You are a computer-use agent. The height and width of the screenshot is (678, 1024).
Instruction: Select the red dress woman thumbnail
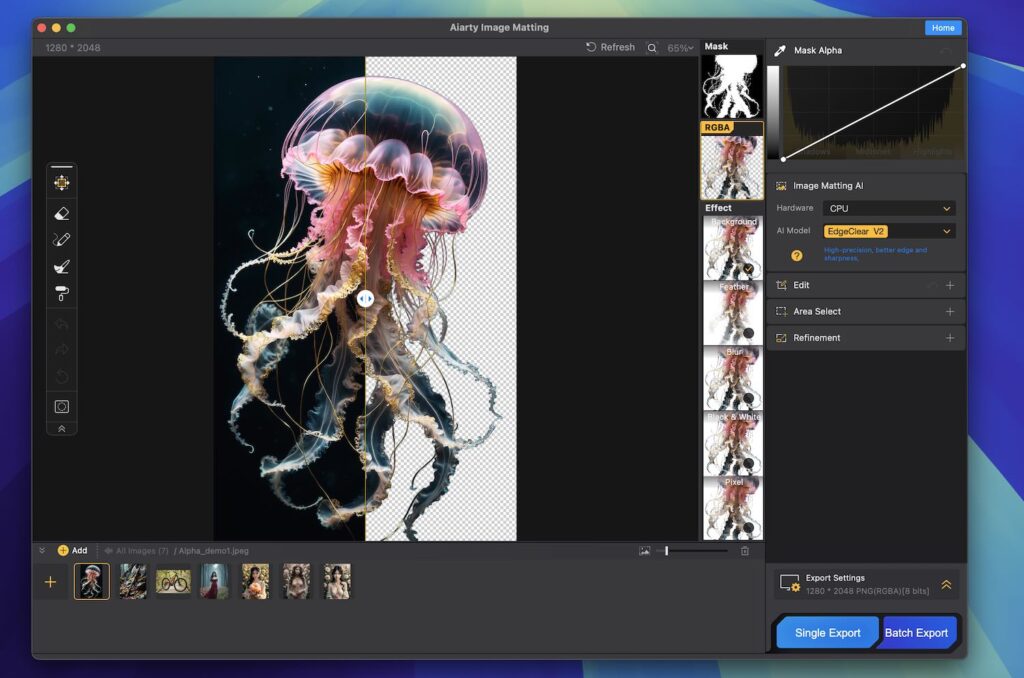click(214, 581)
